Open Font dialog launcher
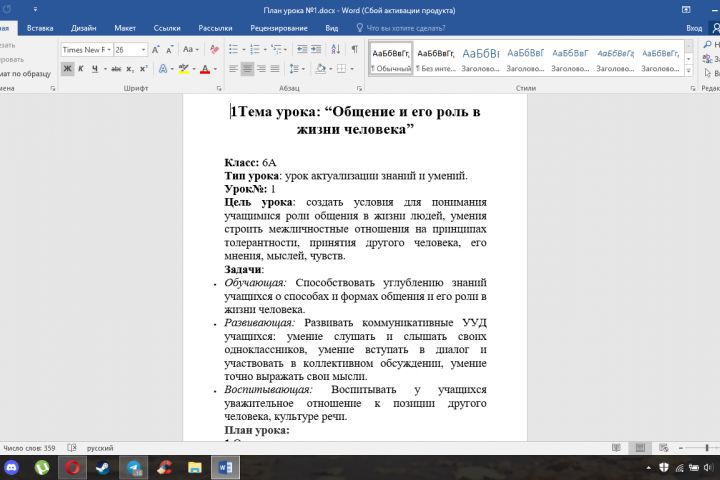Image resolution: width=720 pixels, height=480 pixels. (219, 88)
